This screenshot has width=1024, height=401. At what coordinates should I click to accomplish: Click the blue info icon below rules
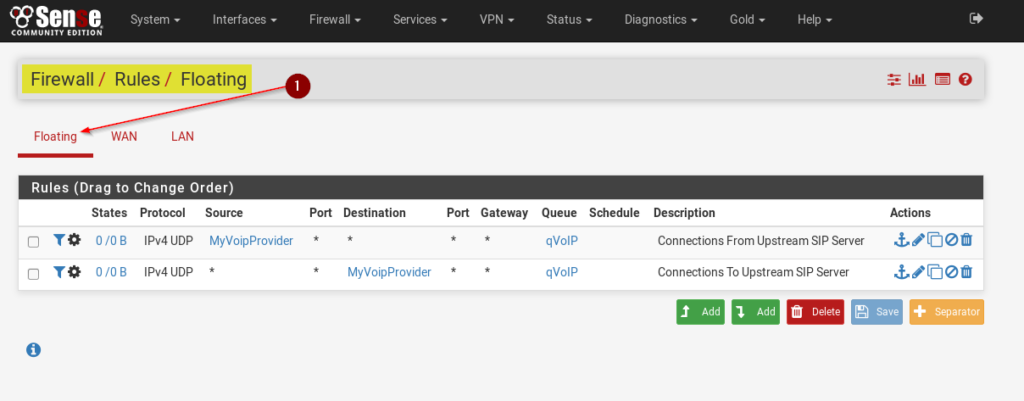tap(33, 349)
